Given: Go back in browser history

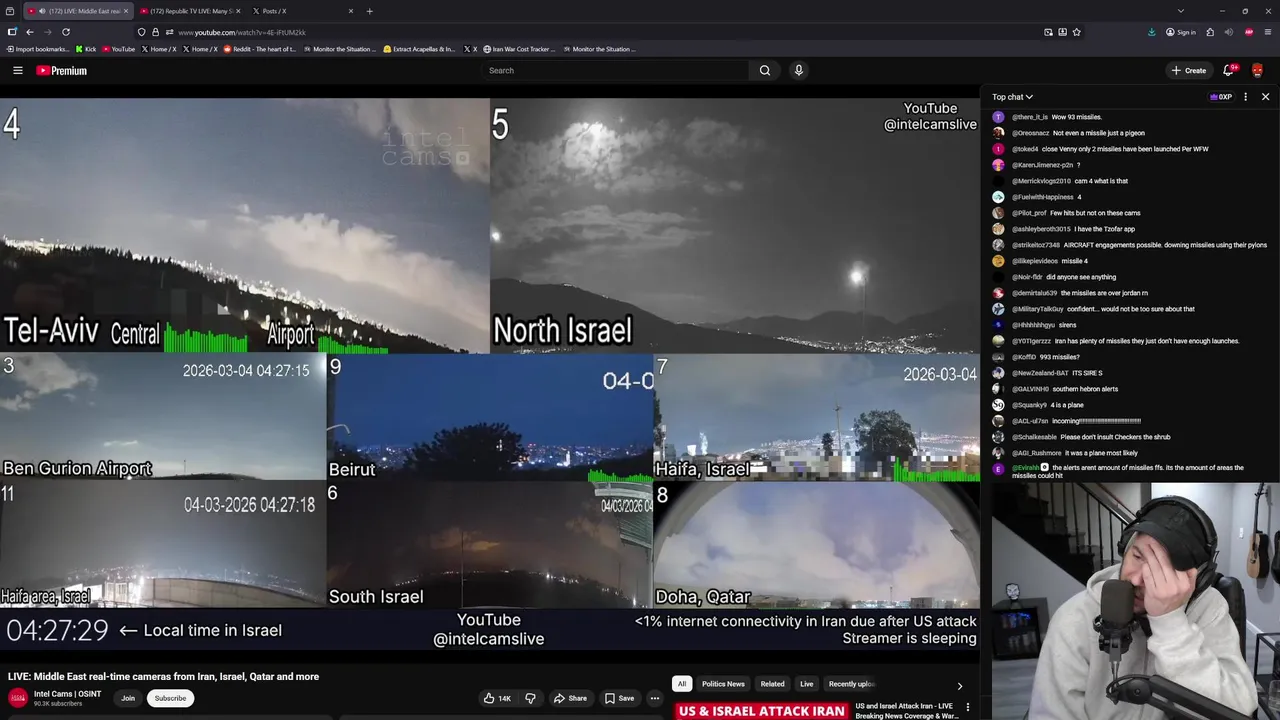Looking at the screenshot, I should (30, 32).
